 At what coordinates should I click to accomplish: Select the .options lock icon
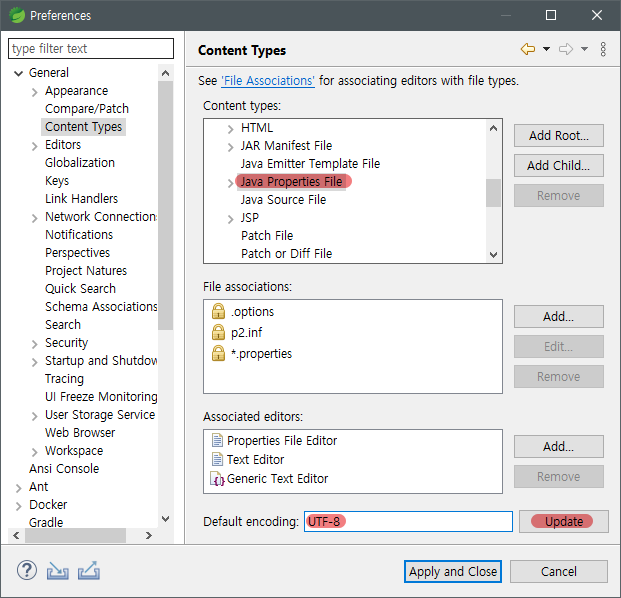[x=218, y=311]
